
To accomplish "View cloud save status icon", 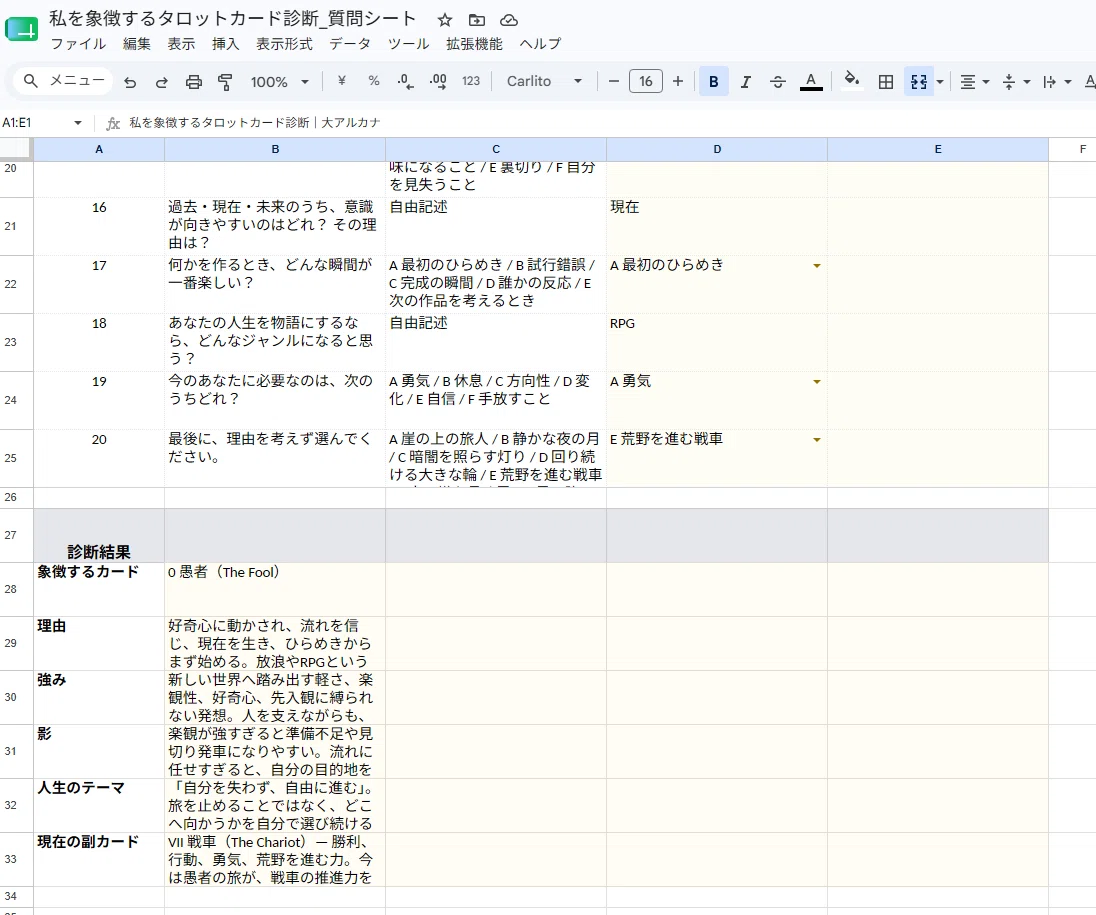I will click(510, 20).
